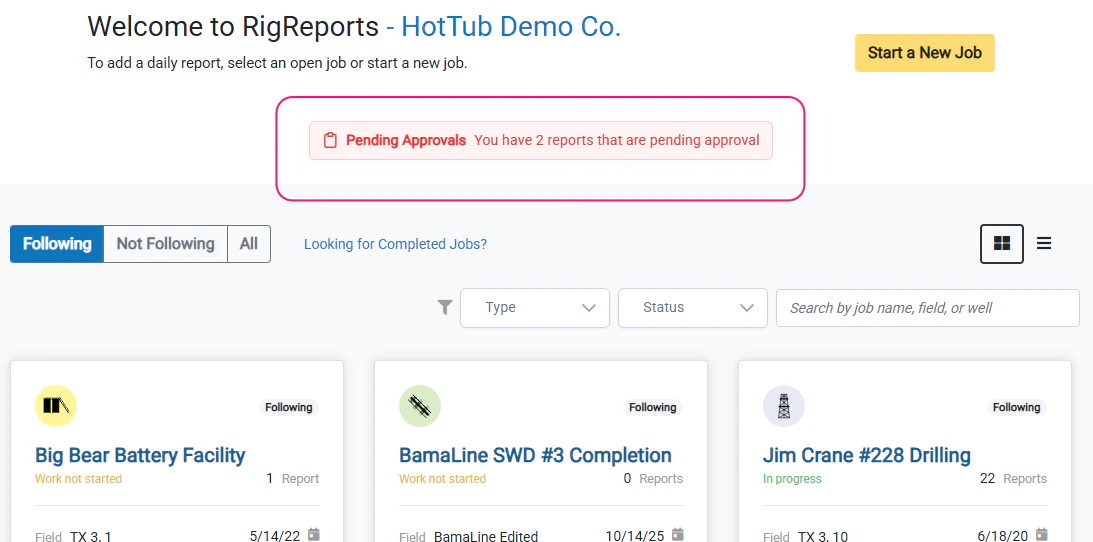Open the Pending Approvals alert banner
The image size is (1093, 542).
pyautogui.click(x=541, y=141)
